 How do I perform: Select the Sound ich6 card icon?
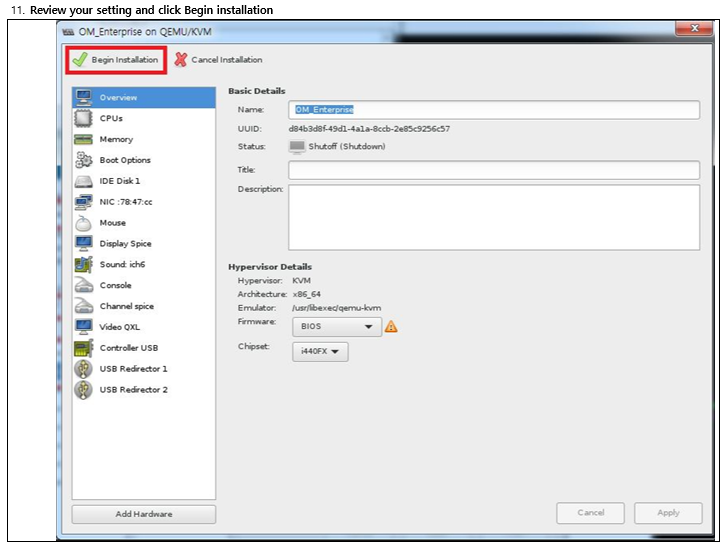click(84, 264)
